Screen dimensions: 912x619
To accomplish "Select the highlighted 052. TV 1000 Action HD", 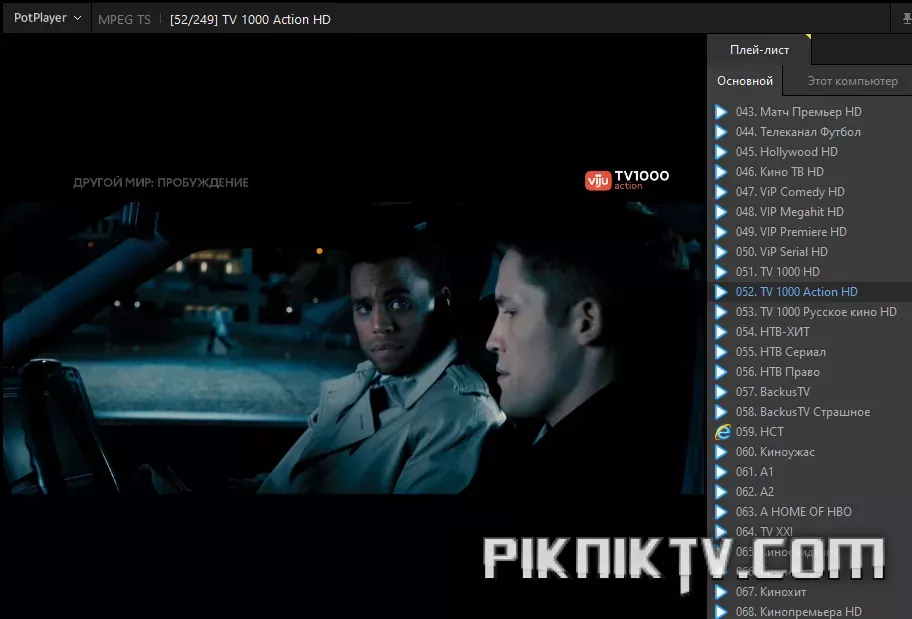I will coord(810,292).
